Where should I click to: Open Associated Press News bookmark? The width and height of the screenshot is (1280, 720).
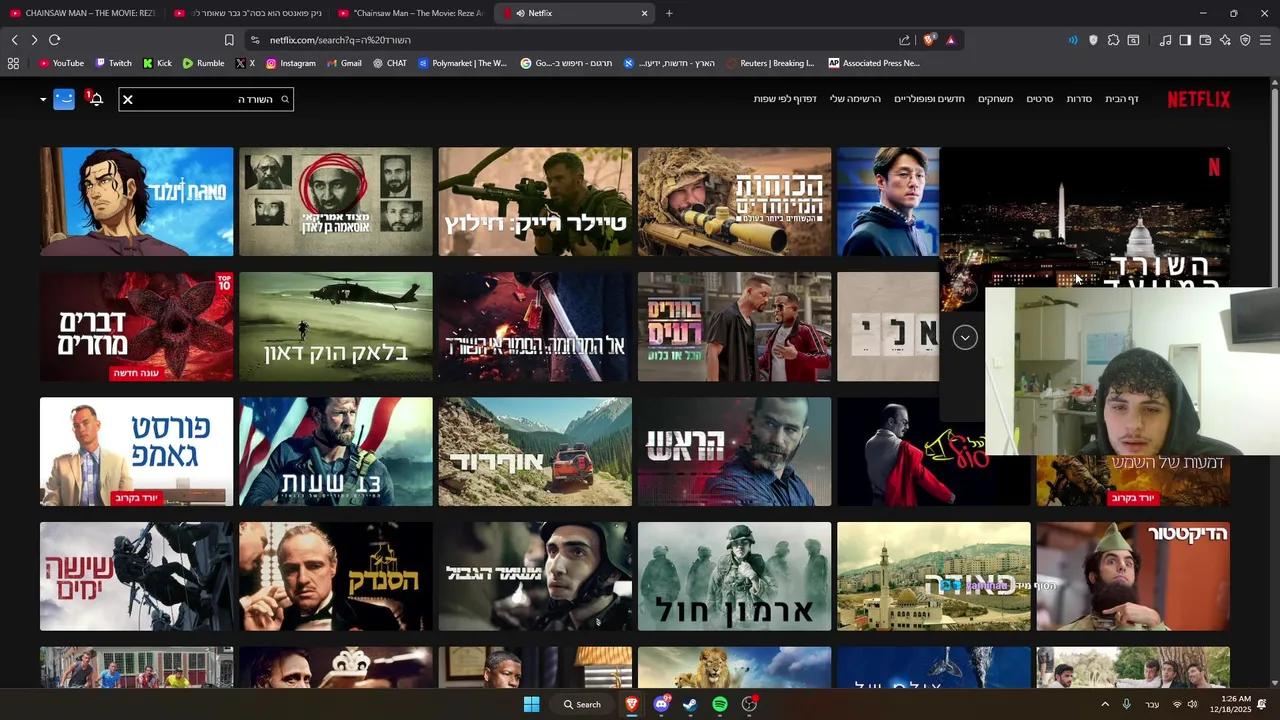(874, 63)
